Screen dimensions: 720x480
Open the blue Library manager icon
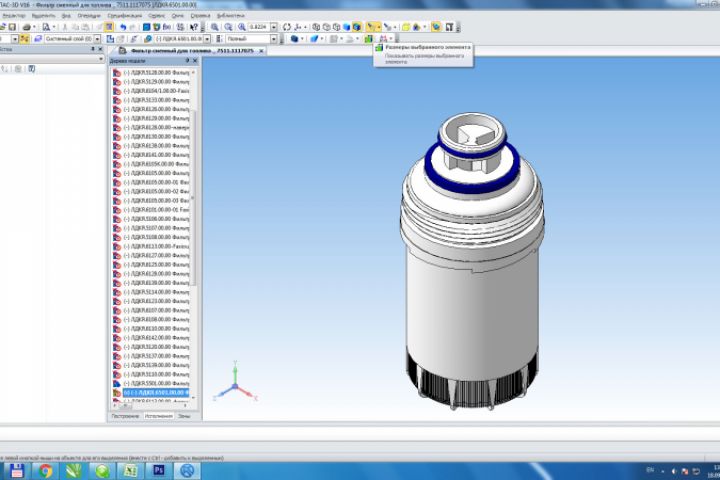click(x=146, y=27)
